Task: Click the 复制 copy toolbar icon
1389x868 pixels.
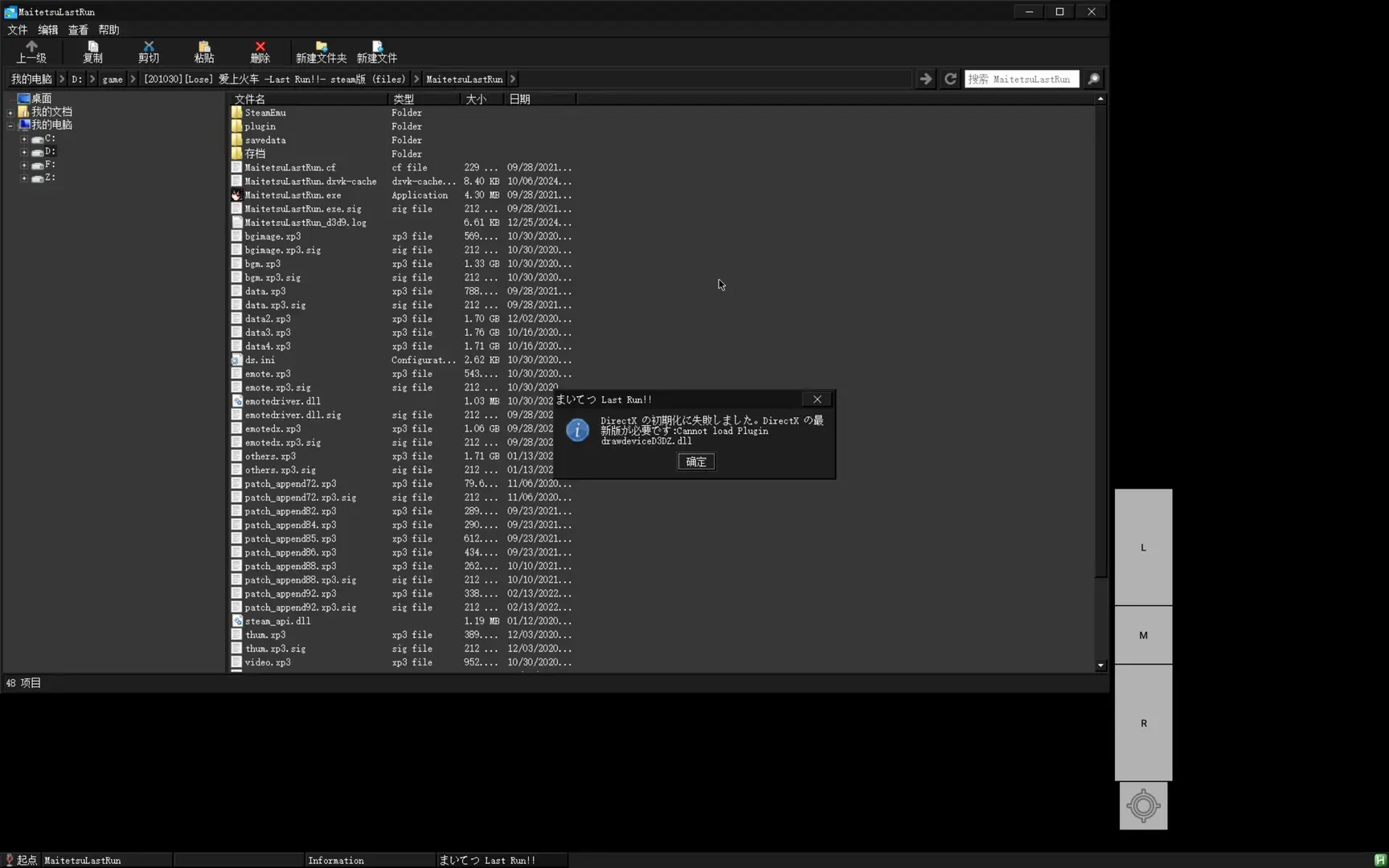Action: tap(92, 51)
